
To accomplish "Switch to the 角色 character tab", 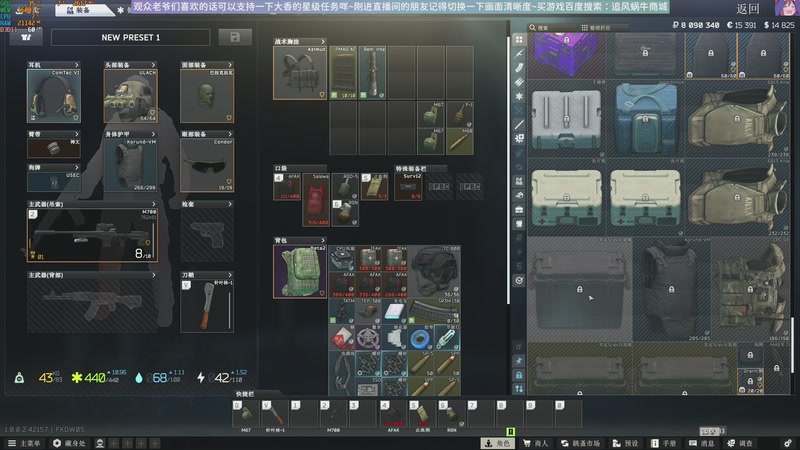I will point(497,443).
